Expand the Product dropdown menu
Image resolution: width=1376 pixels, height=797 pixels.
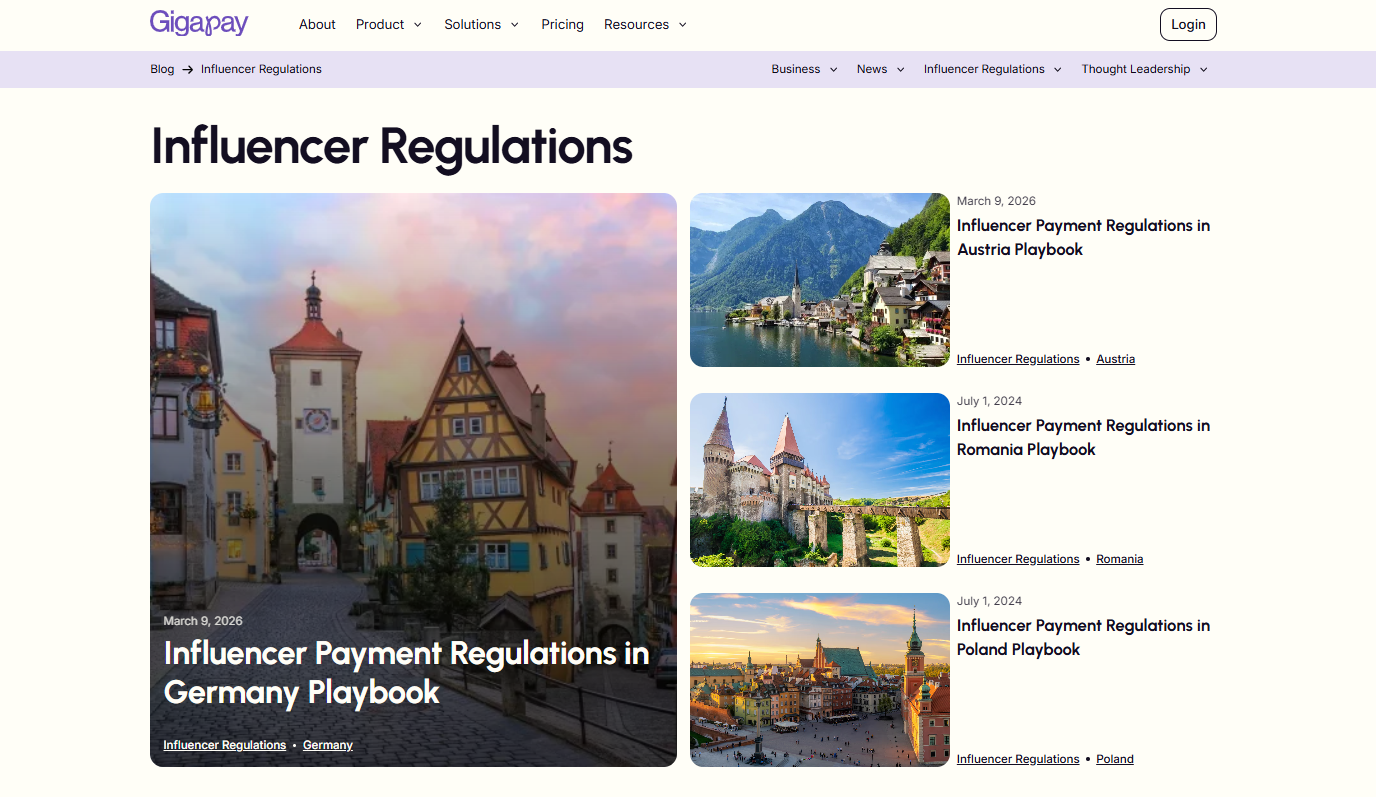(389, 24)
